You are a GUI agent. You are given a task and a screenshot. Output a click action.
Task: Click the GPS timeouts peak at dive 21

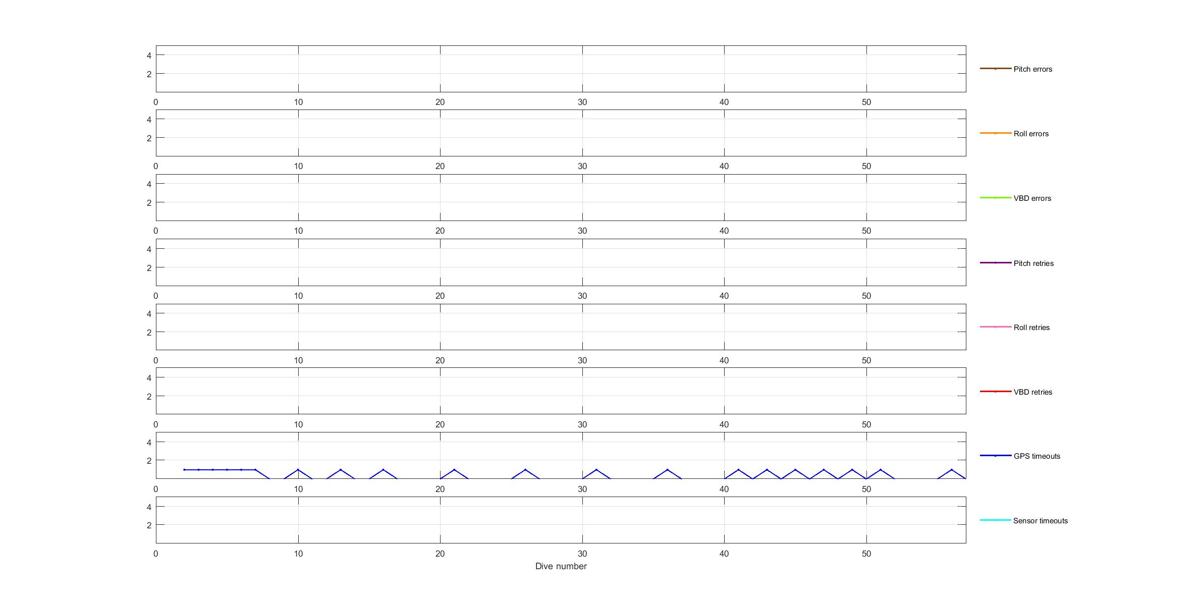[454, 469]
